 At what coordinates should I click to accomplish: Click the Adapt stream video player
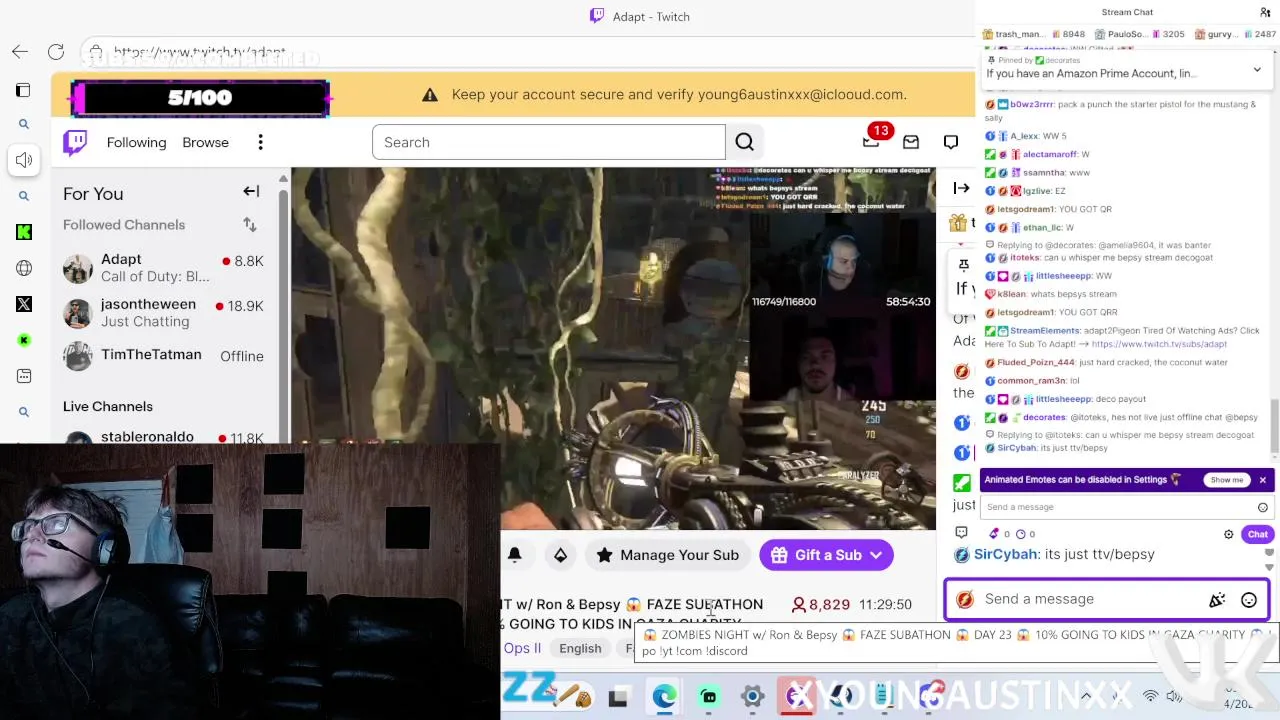(x=613, y=348)
